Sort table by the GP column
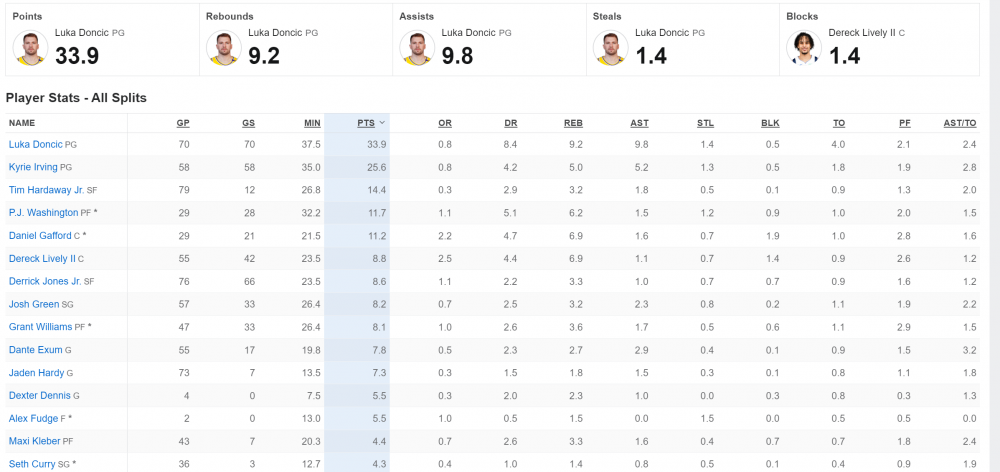 pos(183,122)
